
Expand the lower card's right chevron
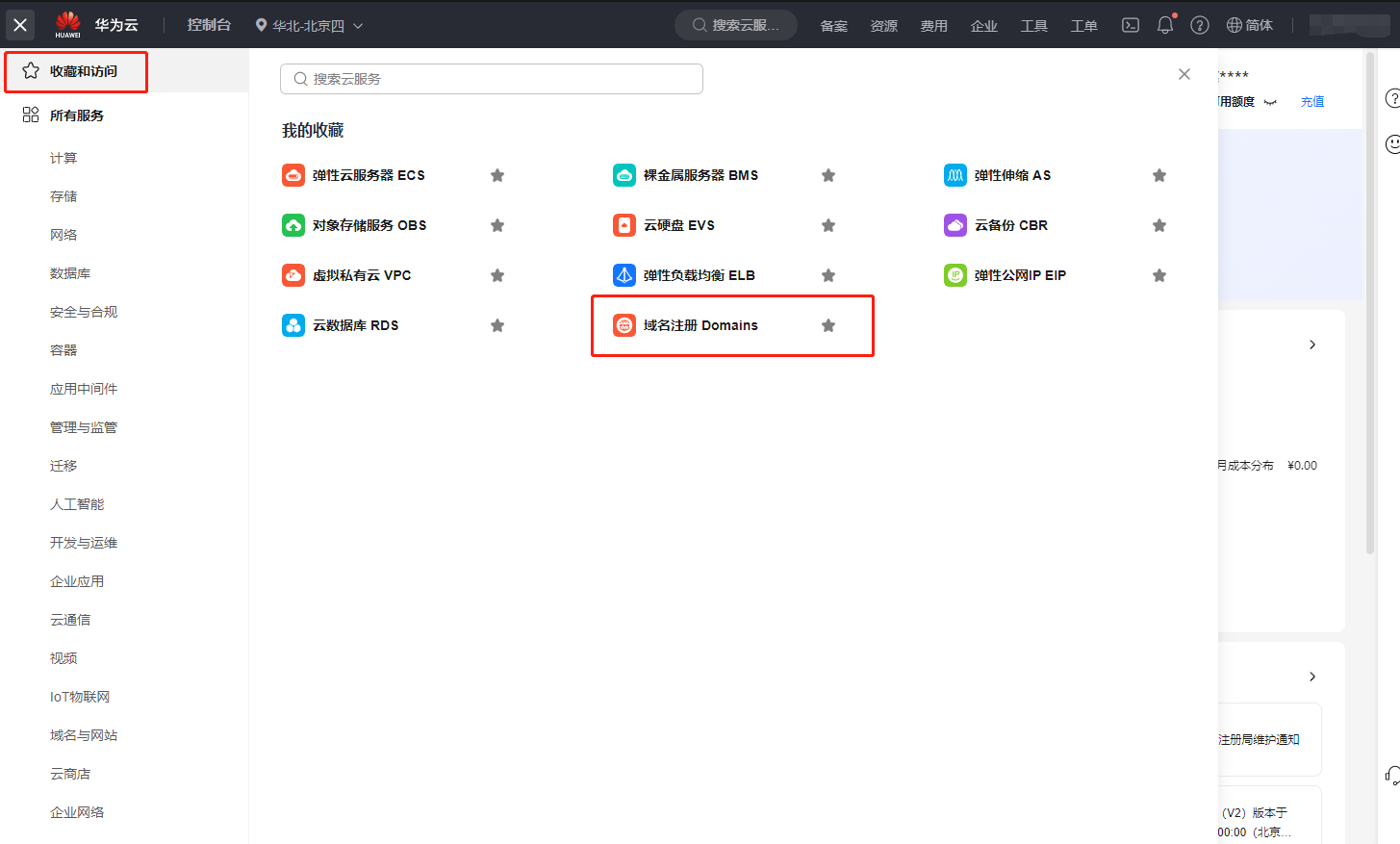(1312, 677)
